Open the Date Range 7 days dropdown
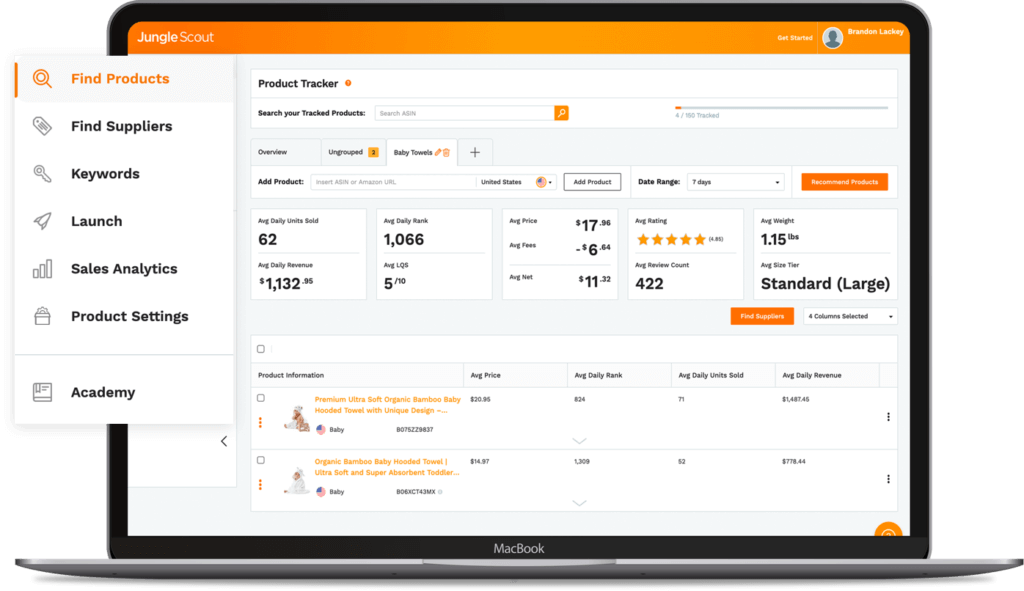The height and width of the screenshot is (591, 1024). (735, 182)
